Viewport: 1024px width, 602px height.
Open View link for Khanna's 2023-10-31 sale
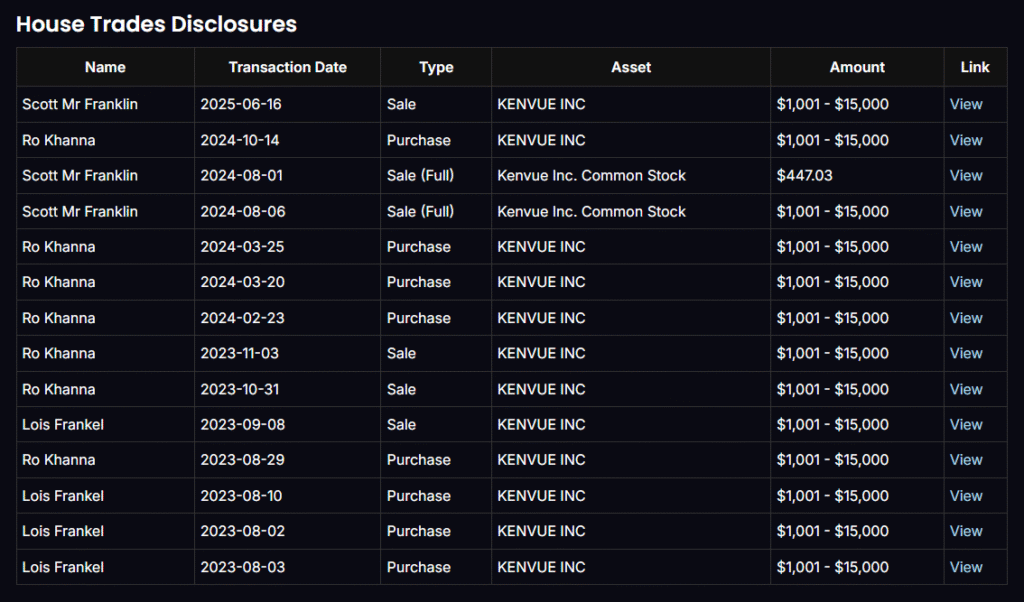point(966,389)
